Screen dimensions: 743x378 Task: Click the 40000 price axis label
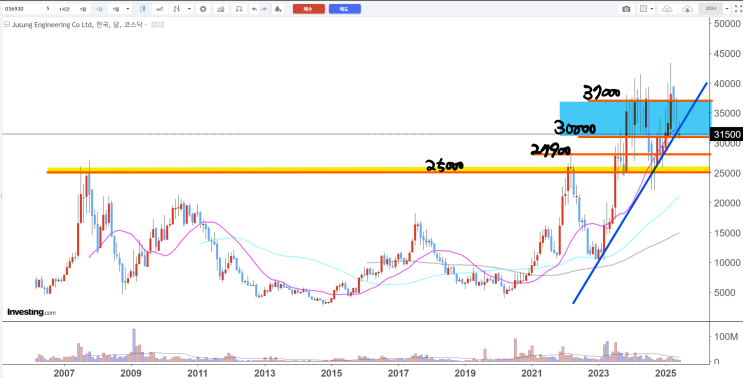pyautogui.click(x=727, y=83)
